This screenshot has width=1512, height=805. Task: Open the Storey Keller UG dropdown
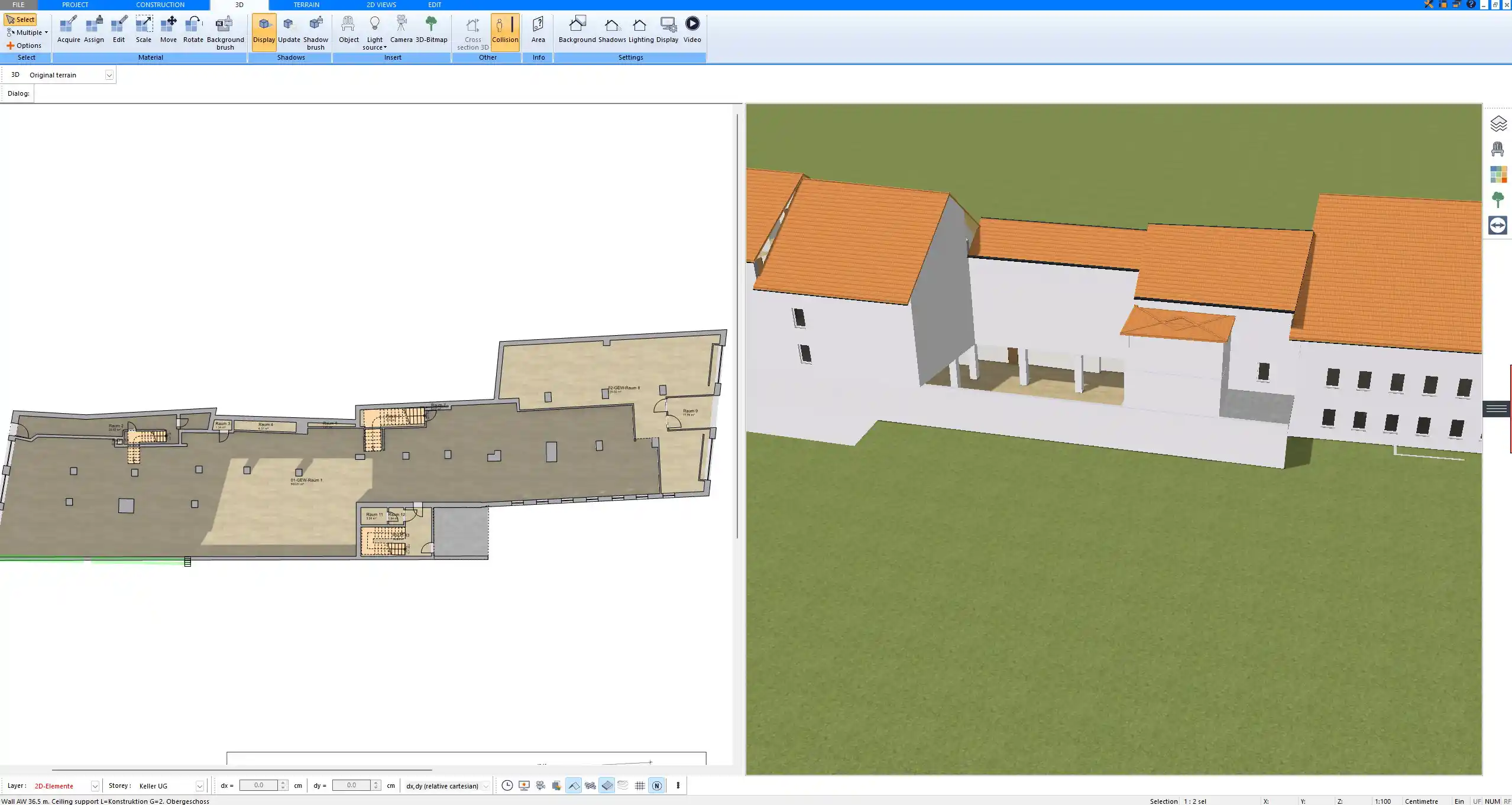pos(200,786)
